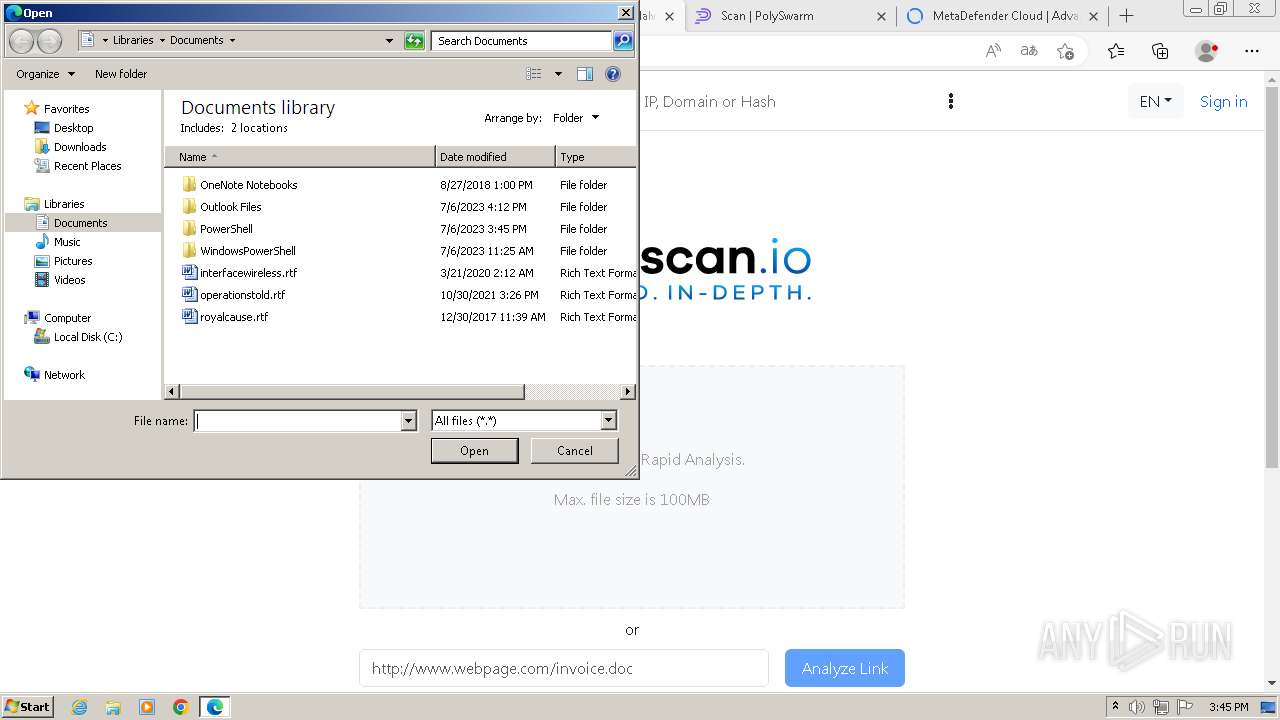1280x720 pixels.
Task: Open the File name combo dropdown arrow
Action: pos(408,421)
